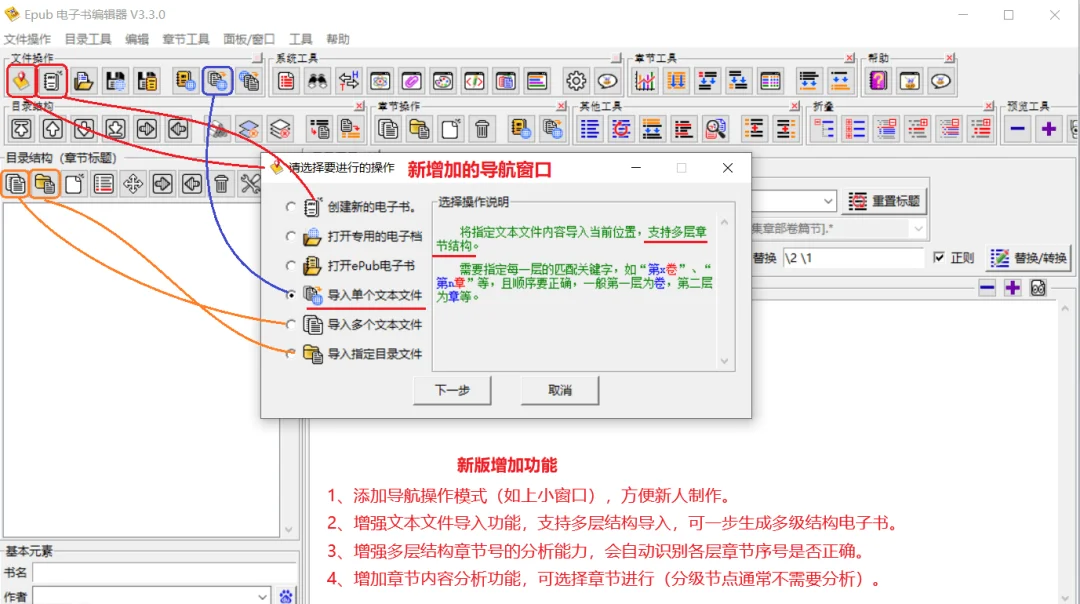The image size is (1080, 604).
Task: Click the move-up arrow in 目录结构 toolbar
Action: (52, 129)
